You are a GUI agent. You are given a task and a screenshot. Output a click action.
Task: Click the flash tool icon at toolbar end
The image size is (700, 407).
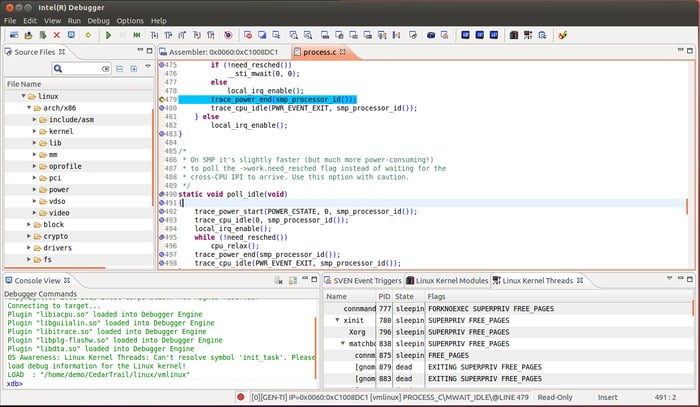pos(562,35)
